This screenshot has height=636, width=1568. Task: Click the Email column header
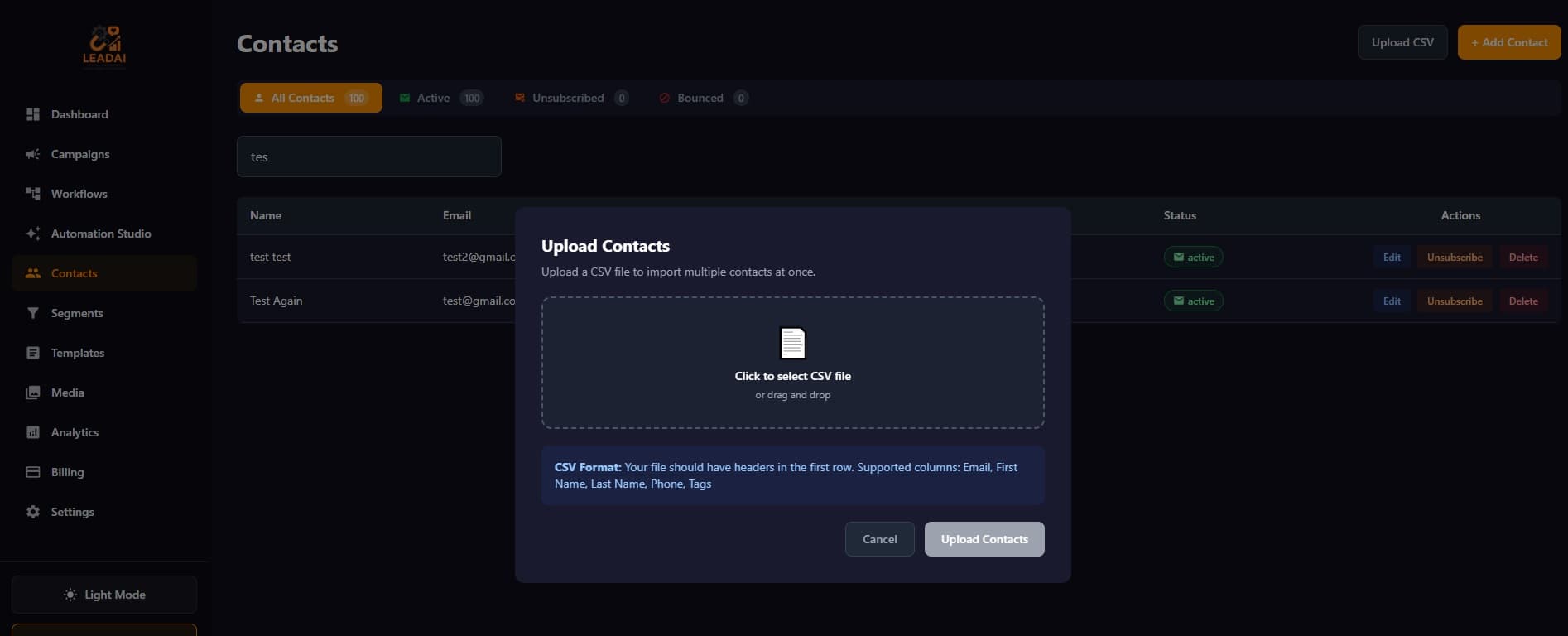[457, 215]
